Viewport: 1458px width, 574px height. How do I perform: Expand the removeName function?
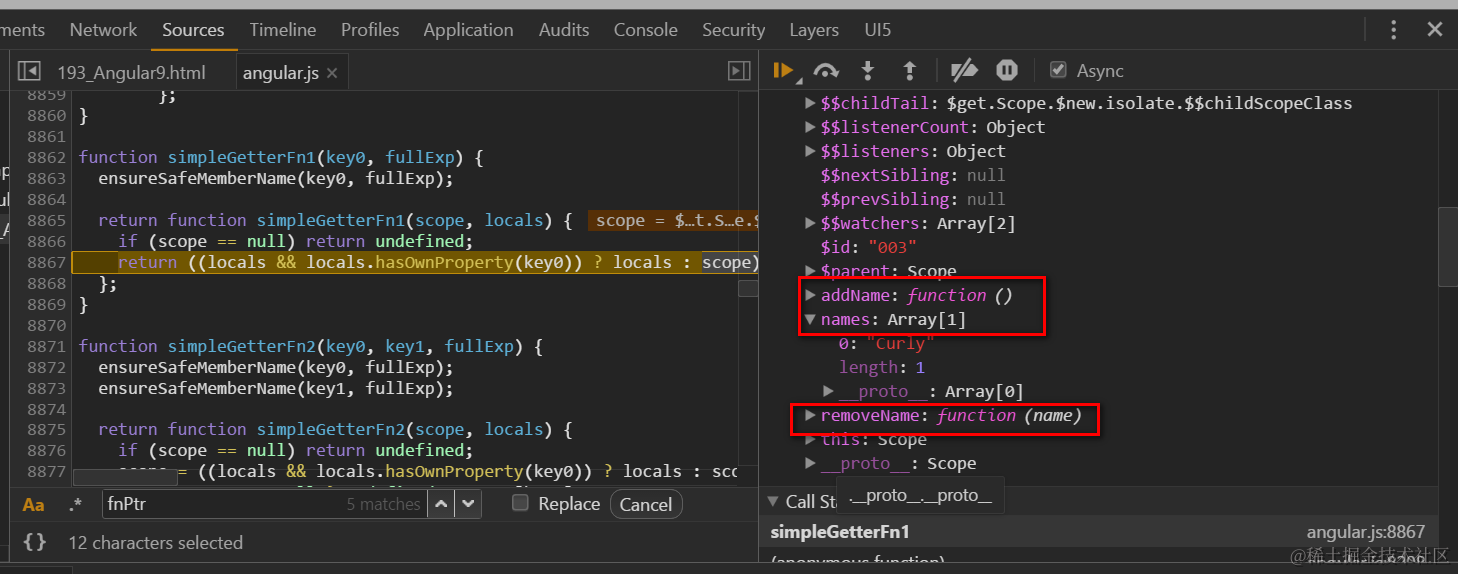(x=811, y=415)
